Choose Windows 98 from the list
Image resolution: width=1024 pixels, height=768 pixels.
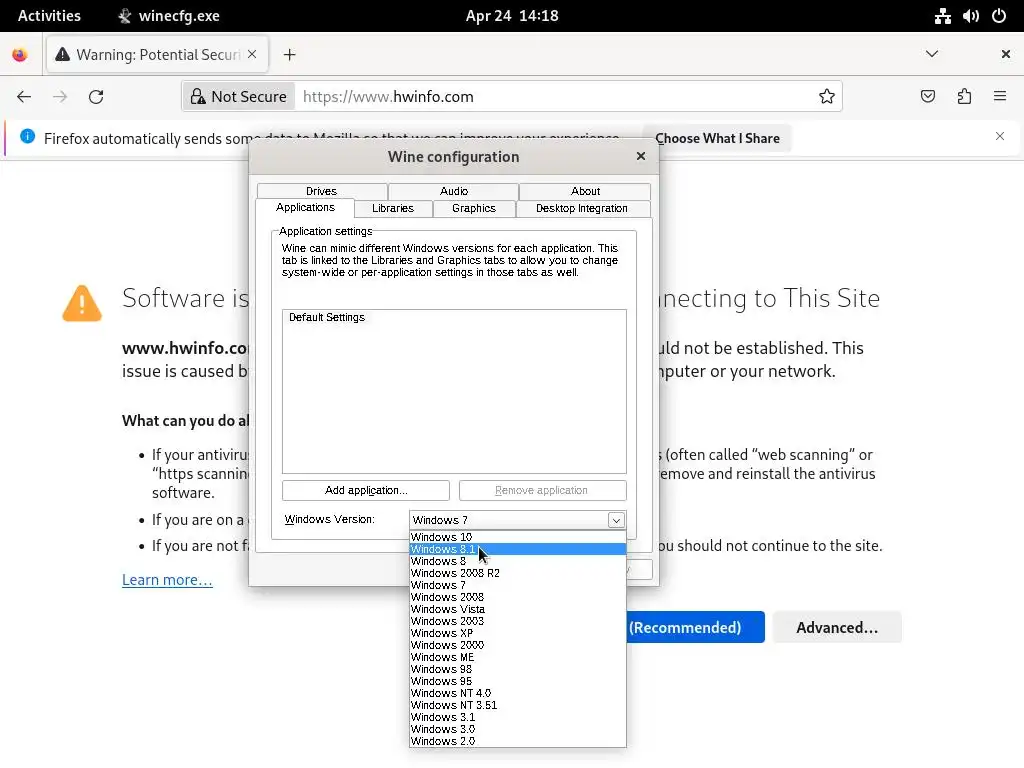(x=517, y=669)
